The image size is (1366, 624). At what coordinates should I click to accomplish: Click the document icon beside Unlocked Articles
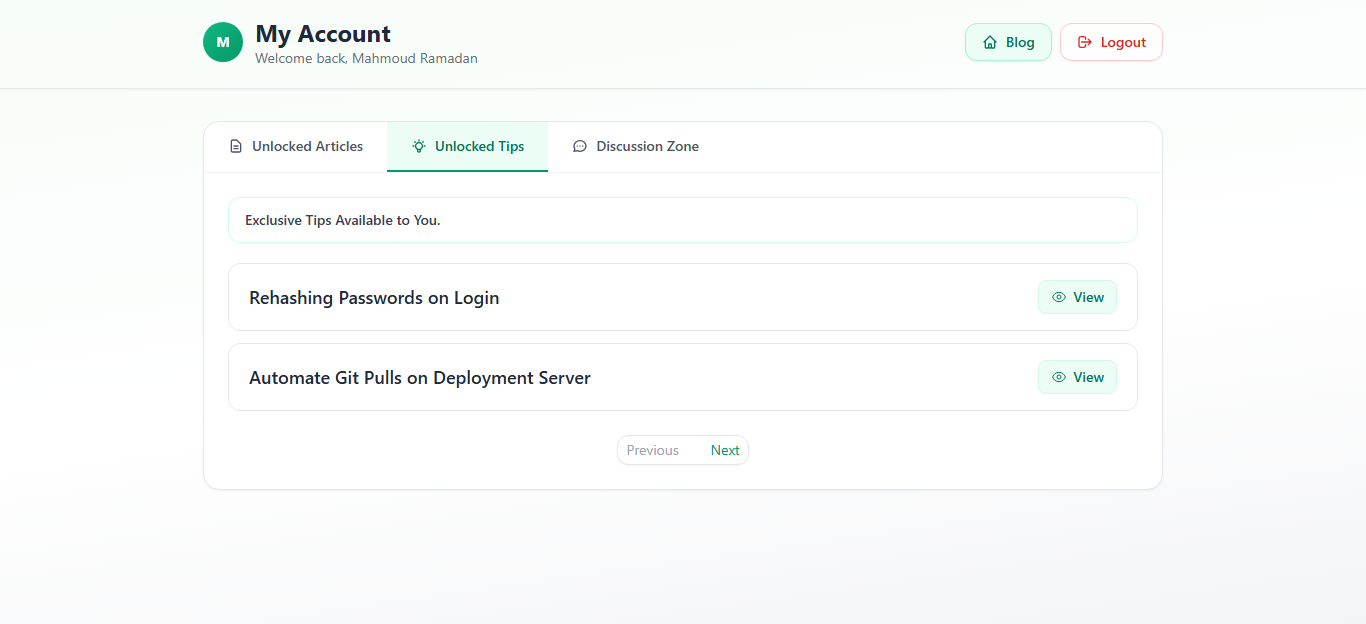tap(236, 146)
